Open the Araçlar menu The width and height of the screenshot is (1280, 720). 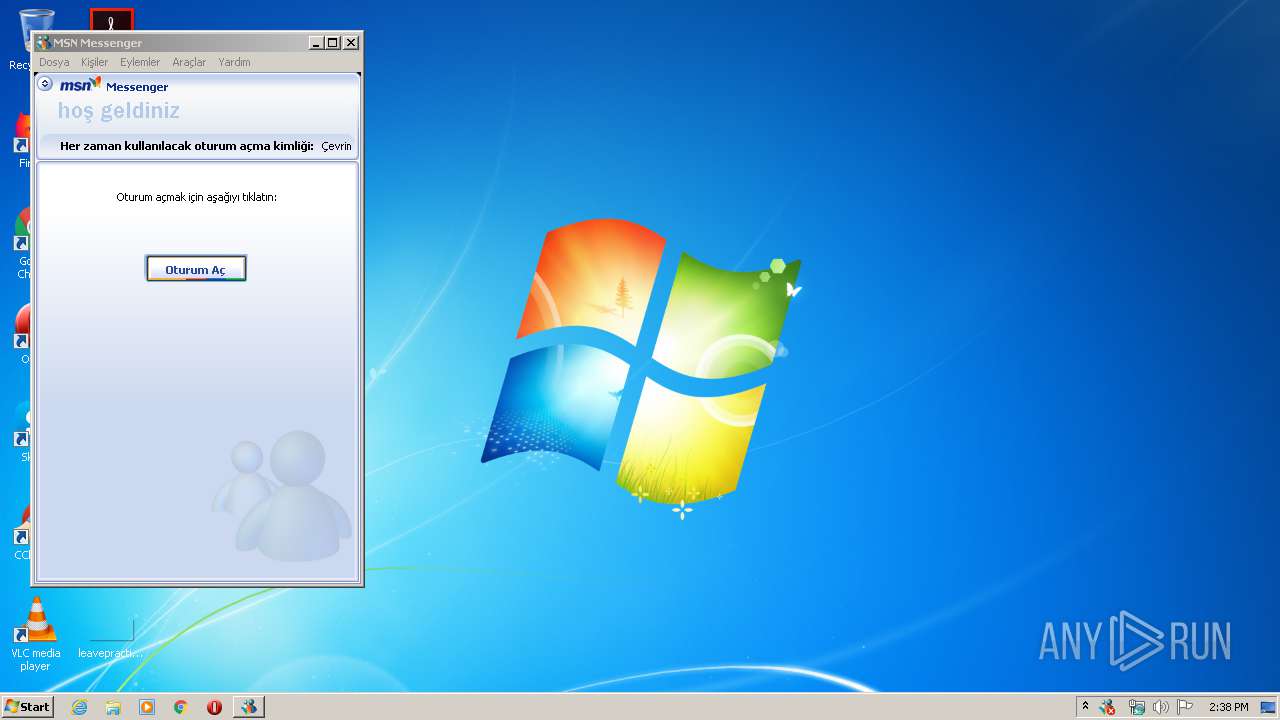(189, 62)
